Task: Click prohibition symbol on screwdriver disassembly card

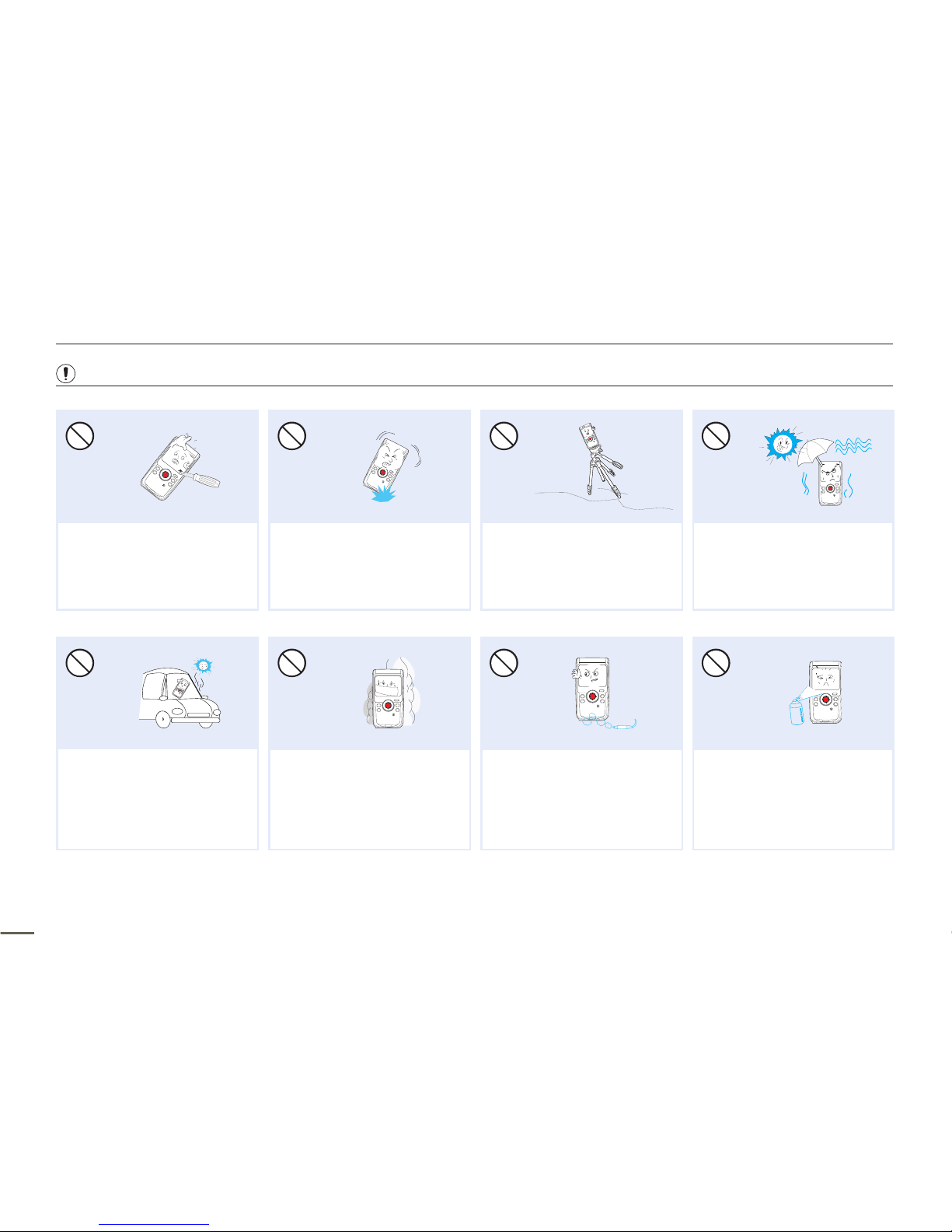Action: click(x=79, y=435)
